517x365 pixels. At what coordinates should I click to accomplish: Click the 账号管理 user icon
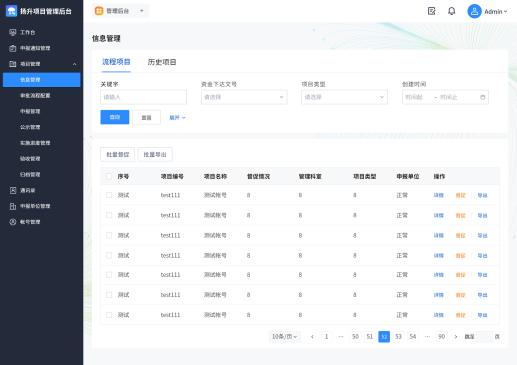pos(13,222)
